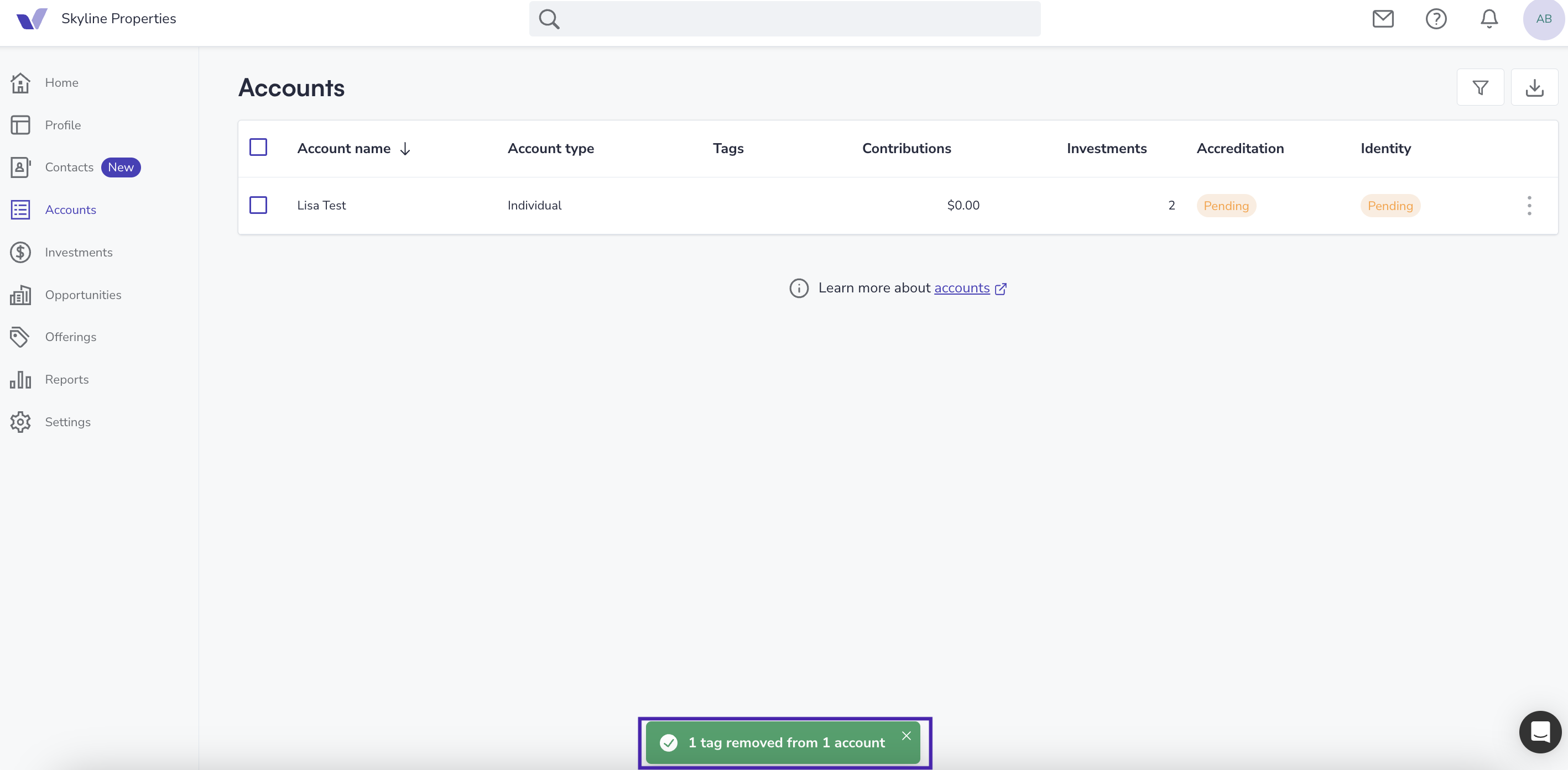The width and height of the screenshot is (1568, 770).
Task: Open Contacts in the sidebar
Action: pyautogui.click(x=69, y=167)
